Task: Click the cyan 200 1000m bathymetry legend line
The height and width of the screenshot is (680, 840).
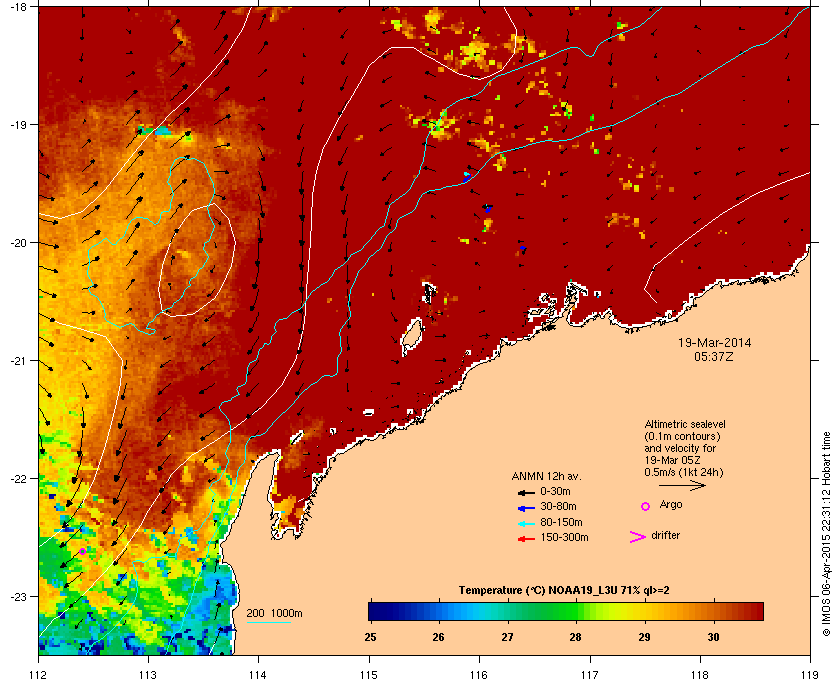Action: 268,623
